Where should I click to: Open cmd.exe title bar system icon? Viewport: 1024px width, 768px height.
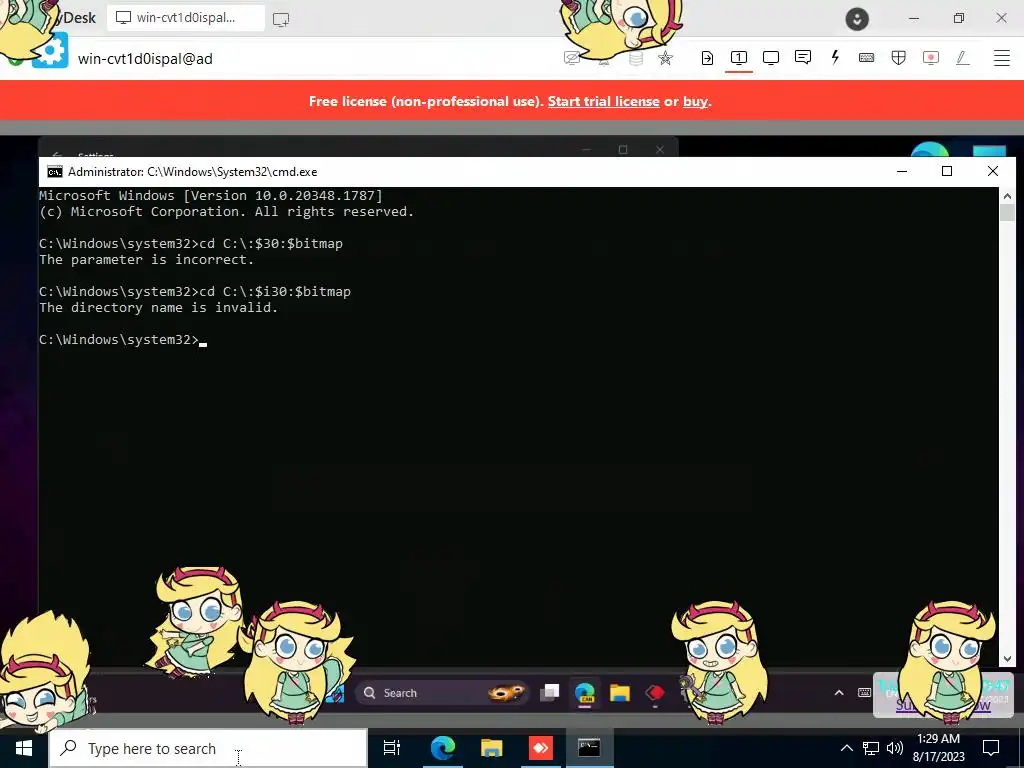point(55,172)
